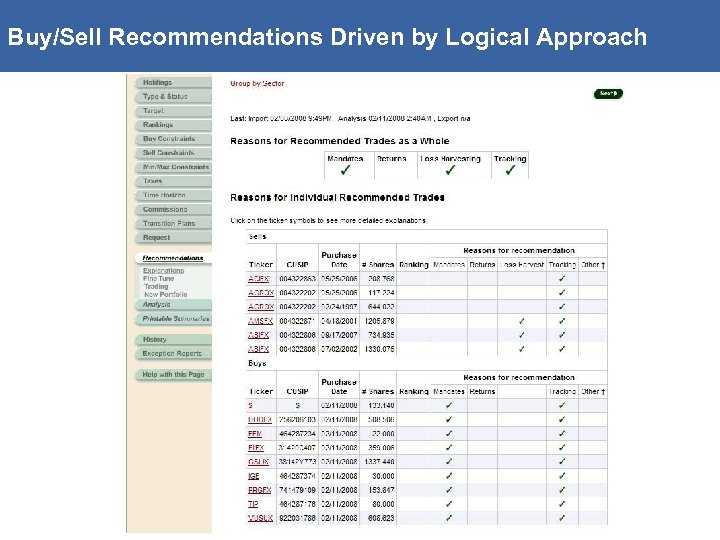Click the Sells section label
This screenshot has width=720, height=540.
[257, 237]
